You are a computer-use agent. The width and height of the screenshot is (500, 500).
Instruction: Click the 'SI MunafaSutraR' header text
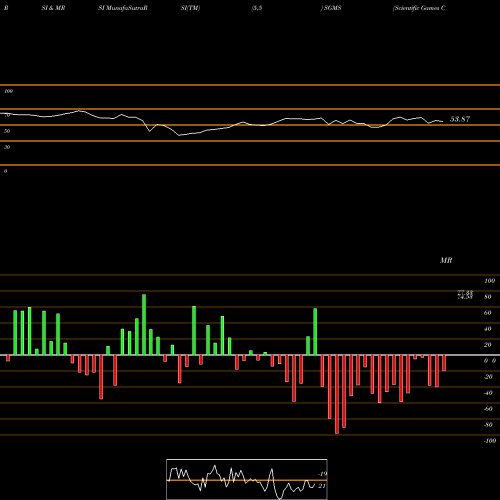[x=123, y=8]
